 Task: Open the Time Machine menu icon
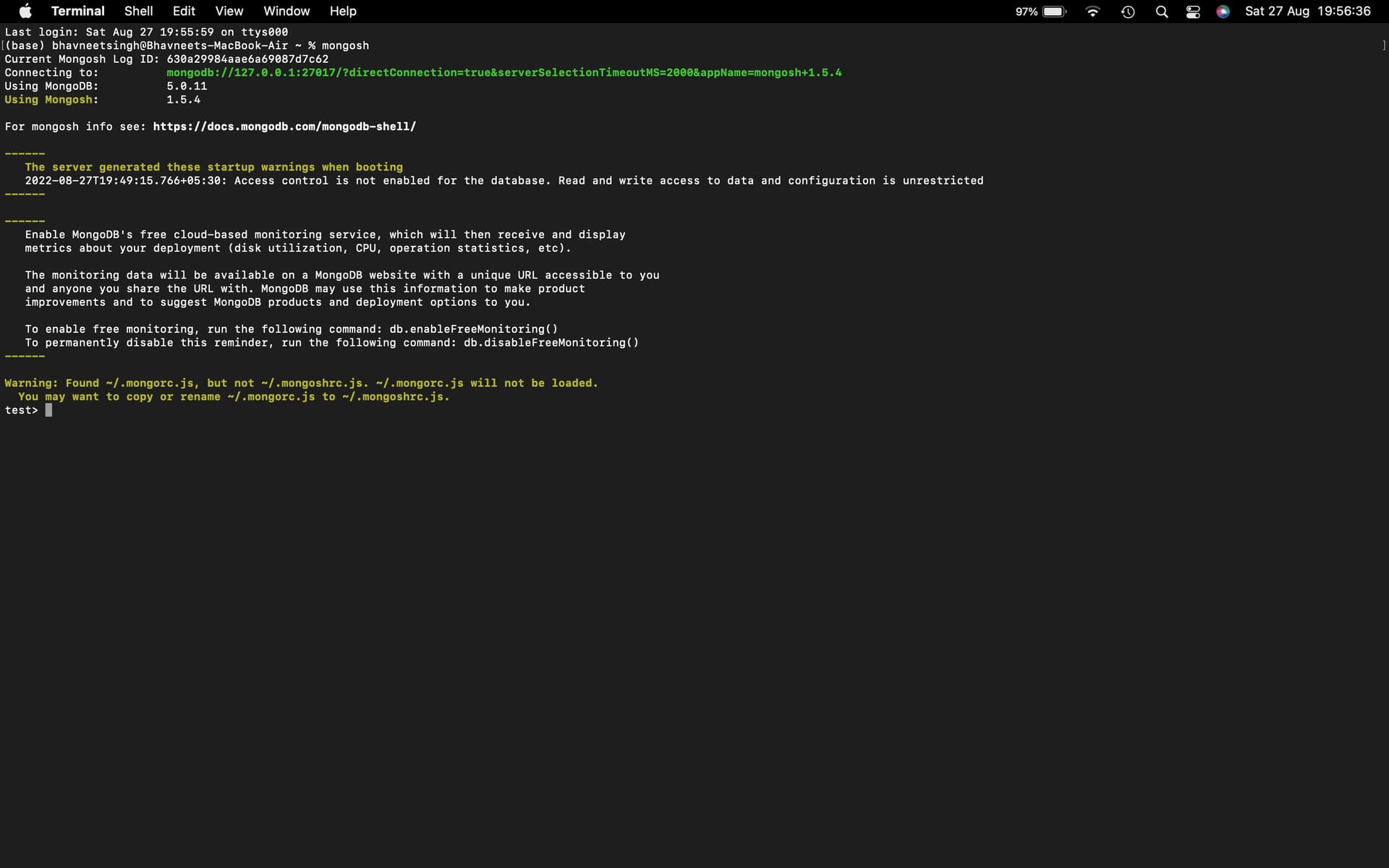1128,12
